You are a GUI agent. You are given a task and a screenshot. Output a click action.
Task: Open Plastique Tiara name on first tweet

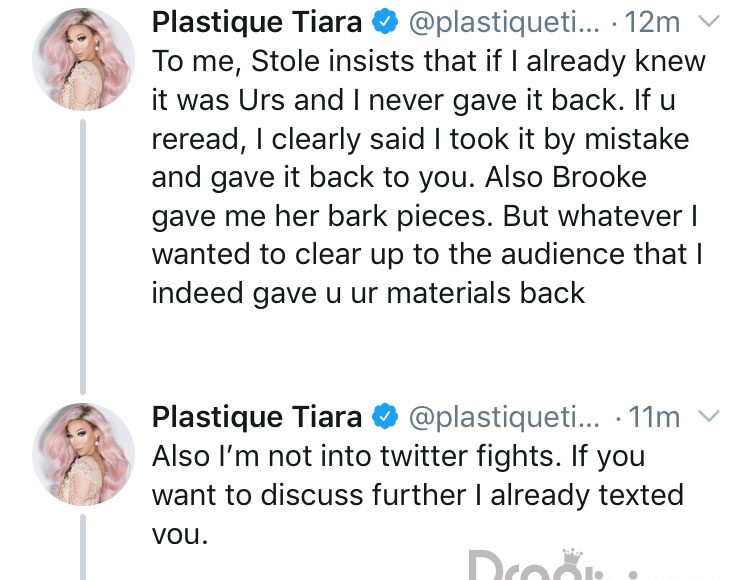pos(257,22)
